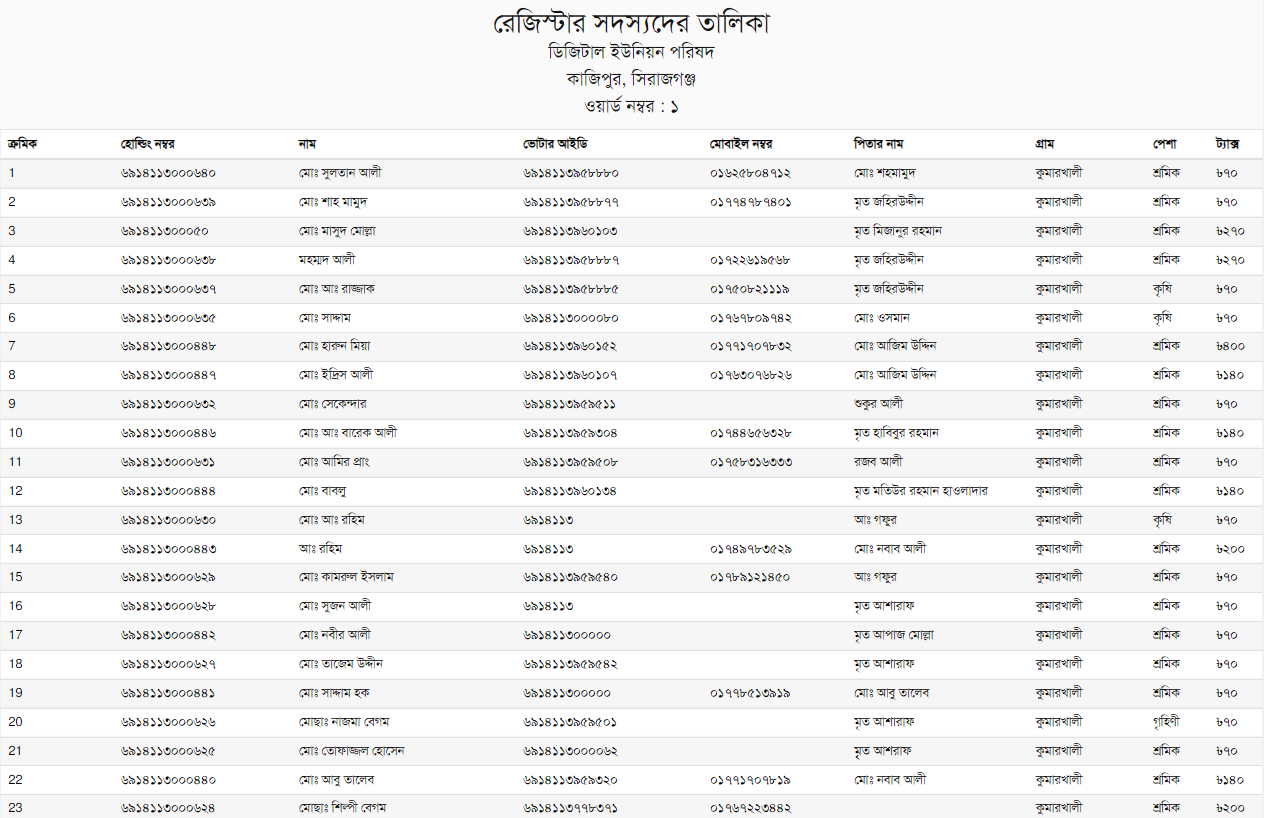The width and height of the screenshot is (1264, 818).
Task: Click the mobile number ০১৬২৫৮০৪৭১২
Action: (x=751, y=173)
